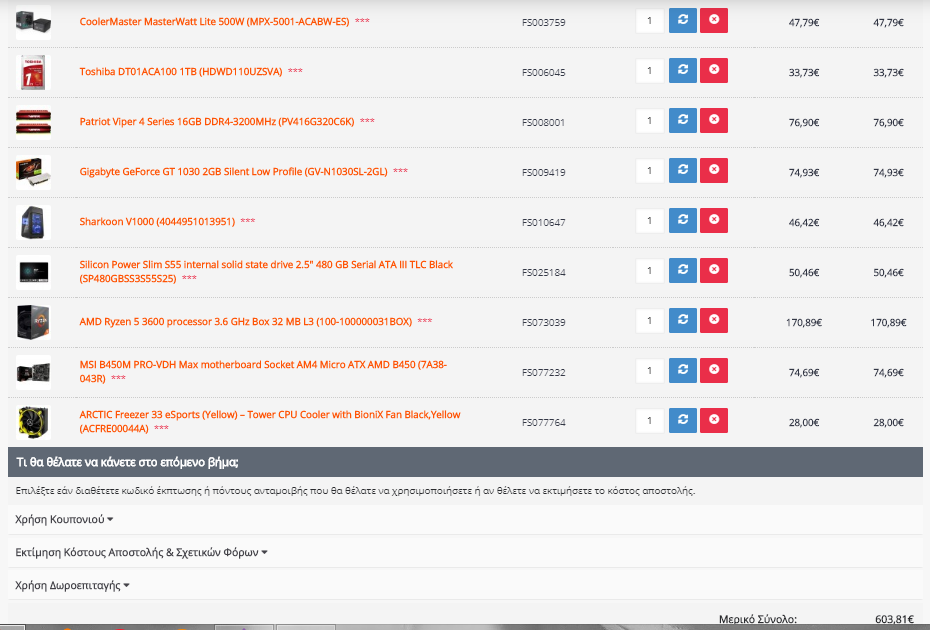Update quantity for Gigabyte GeForce GT 1030
Screen dimensions: 930x630
pyautogui.click(x=683, y=170)
